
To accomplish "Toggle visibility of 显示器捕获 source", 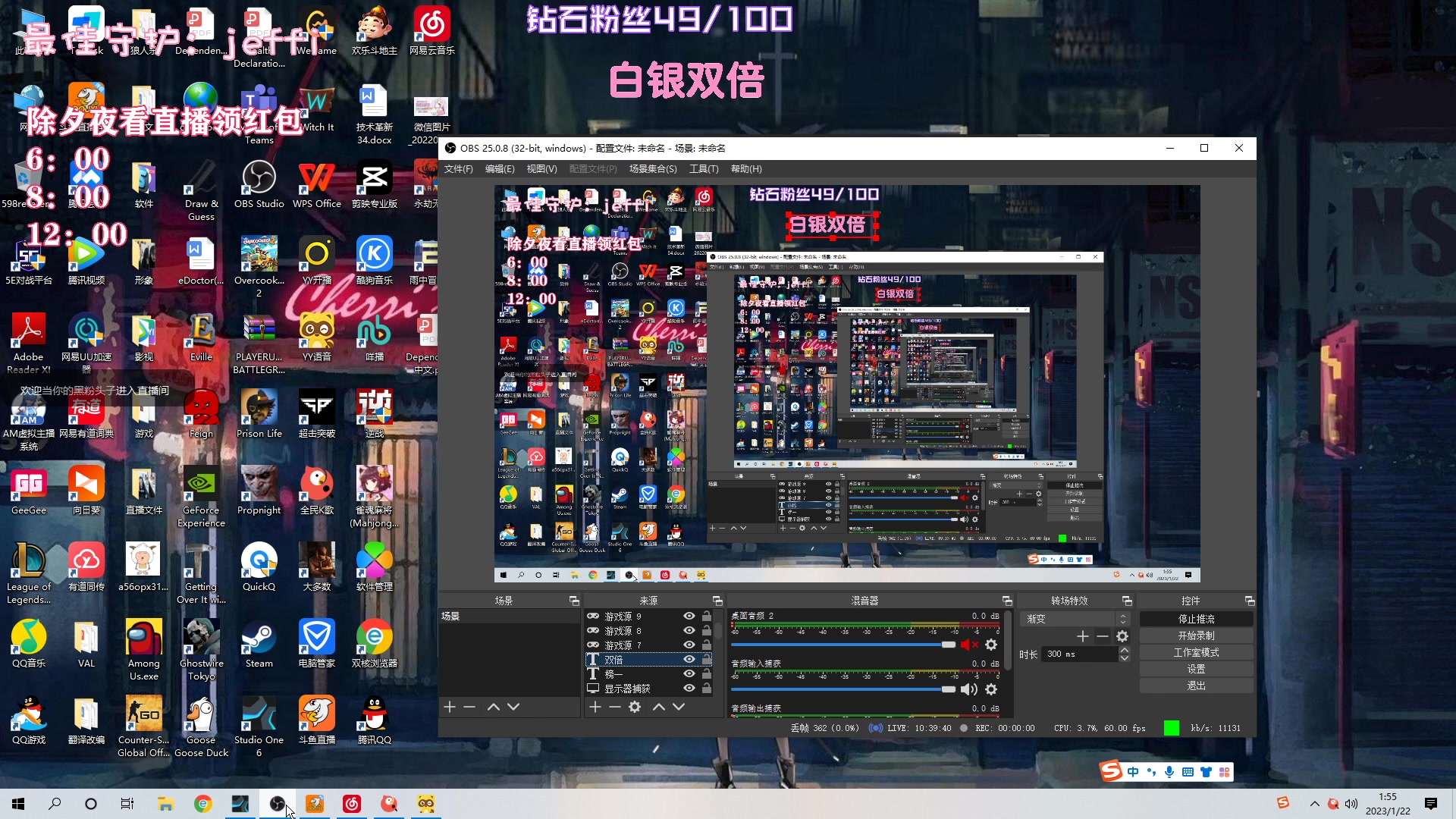I will (x=689, y=689).
